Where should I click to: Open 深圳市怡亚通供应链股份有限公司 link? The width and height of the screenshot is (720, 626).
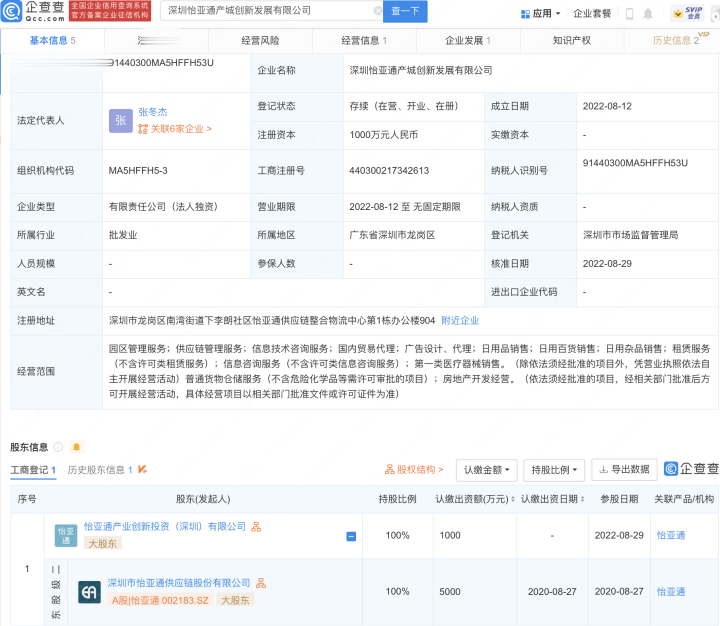179,583
